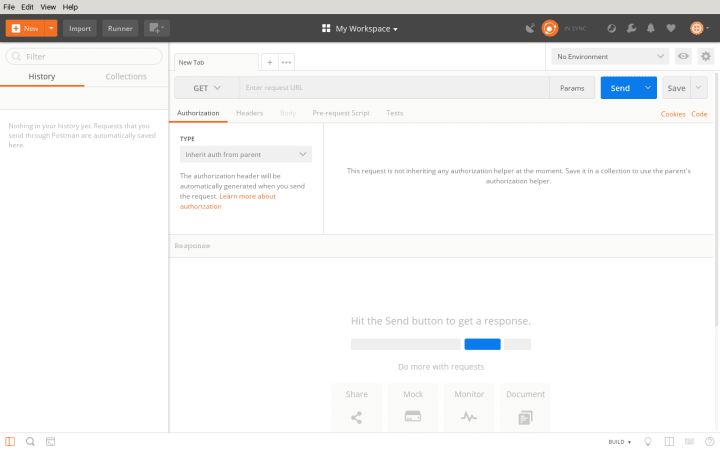
Task: Focus the sidebar Filter field
Action: [84, 56]
